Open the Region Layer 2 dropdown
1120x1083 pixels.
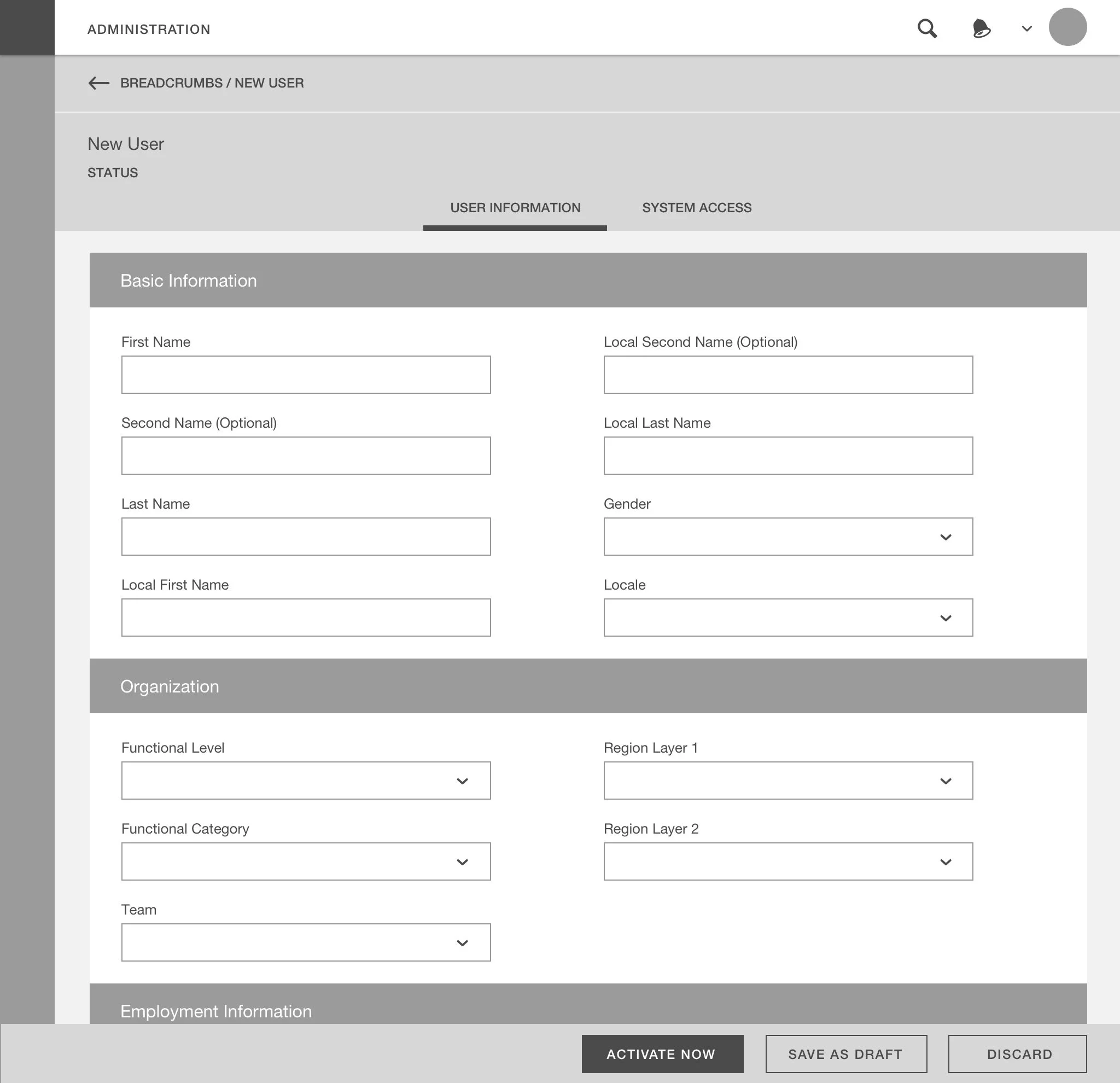(x=787, y=861)
